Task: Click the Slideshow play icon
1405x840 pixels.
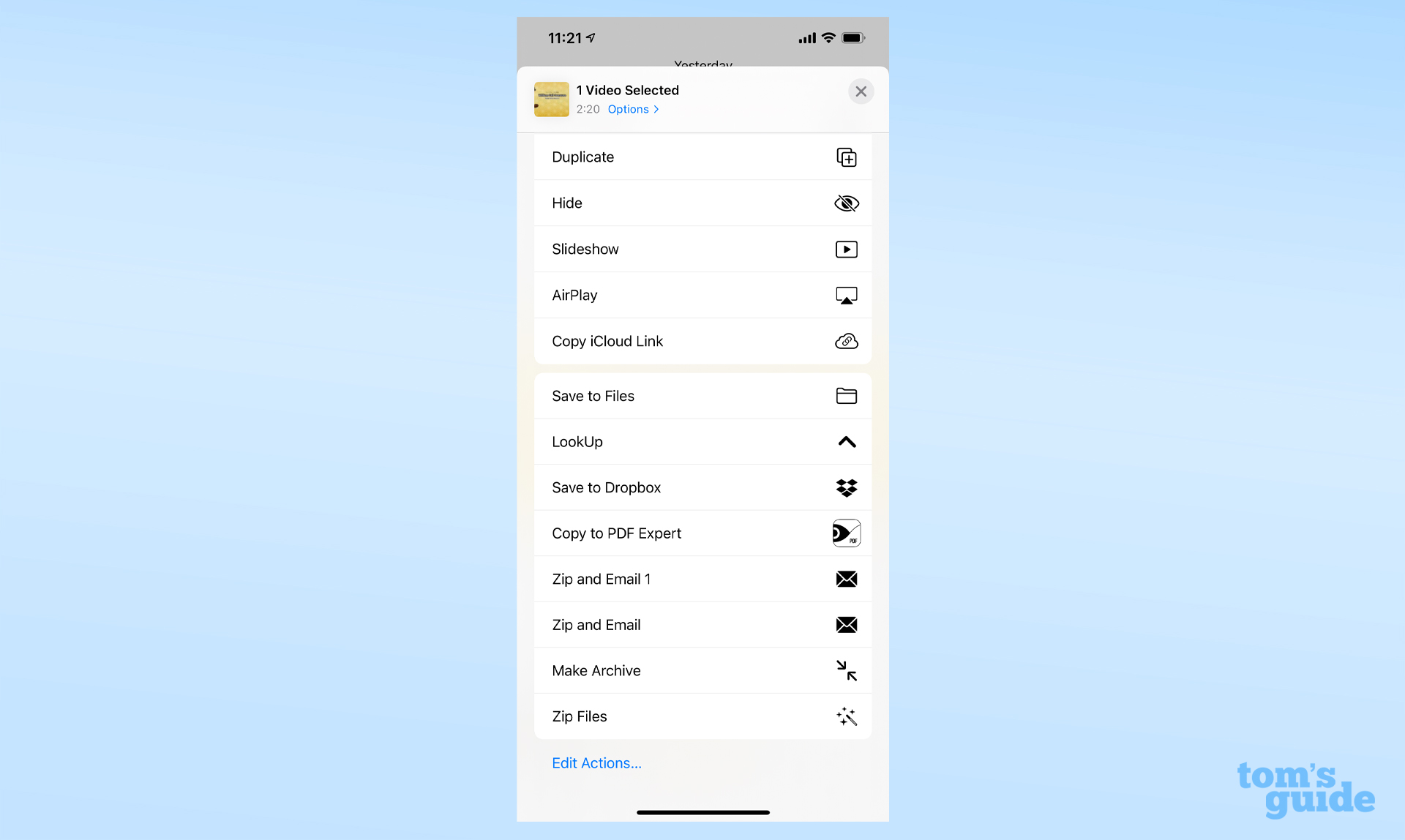Action: coord(846,249)
